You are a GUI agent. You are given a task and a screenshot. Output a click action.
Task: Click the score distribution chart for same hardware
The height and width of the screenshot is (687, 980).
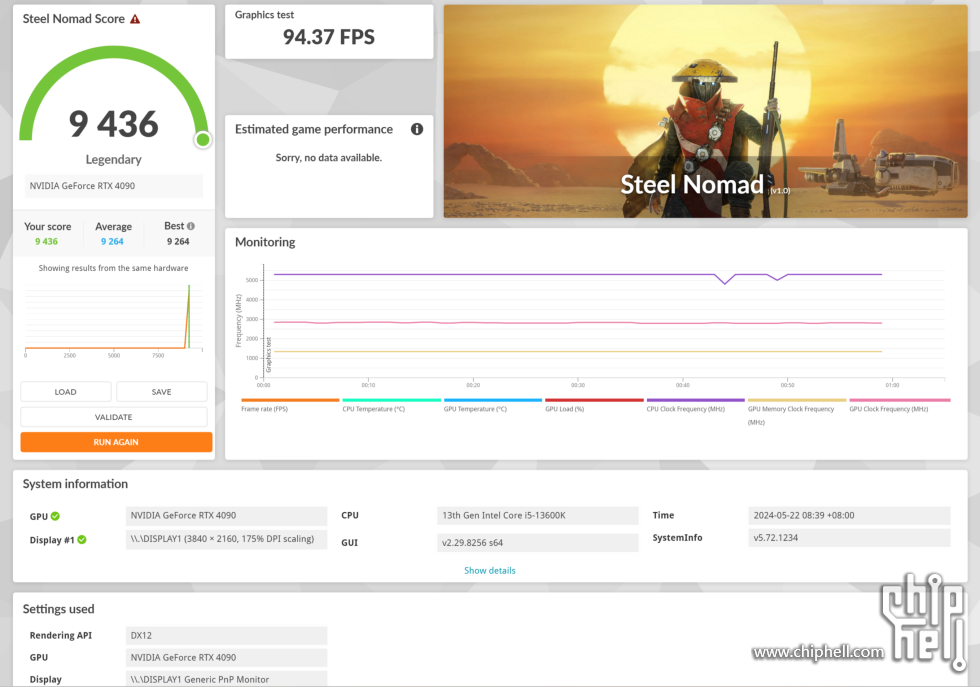[114, 319]
